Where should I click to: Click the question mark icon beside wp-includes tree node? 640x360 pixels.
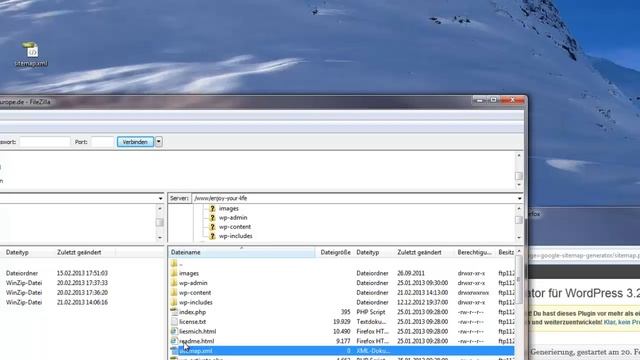pos(212,236)
